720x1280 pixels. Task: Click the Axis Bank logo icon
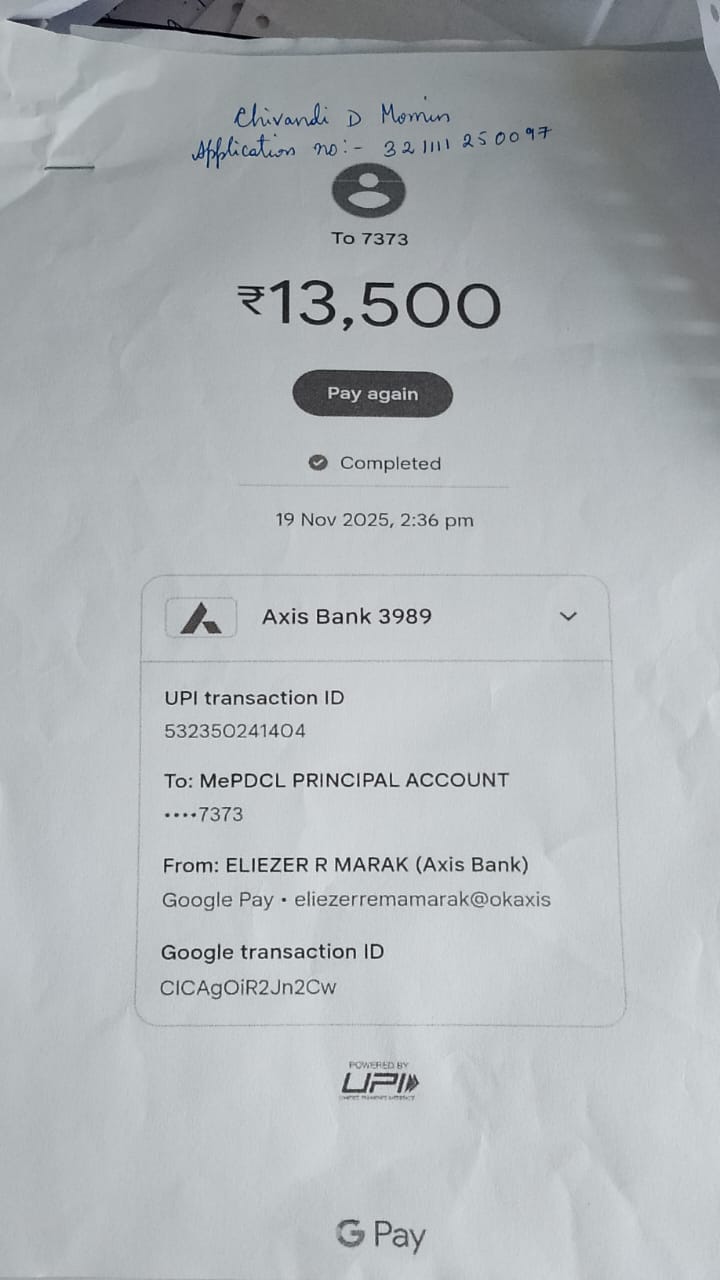tap(201, 618)
